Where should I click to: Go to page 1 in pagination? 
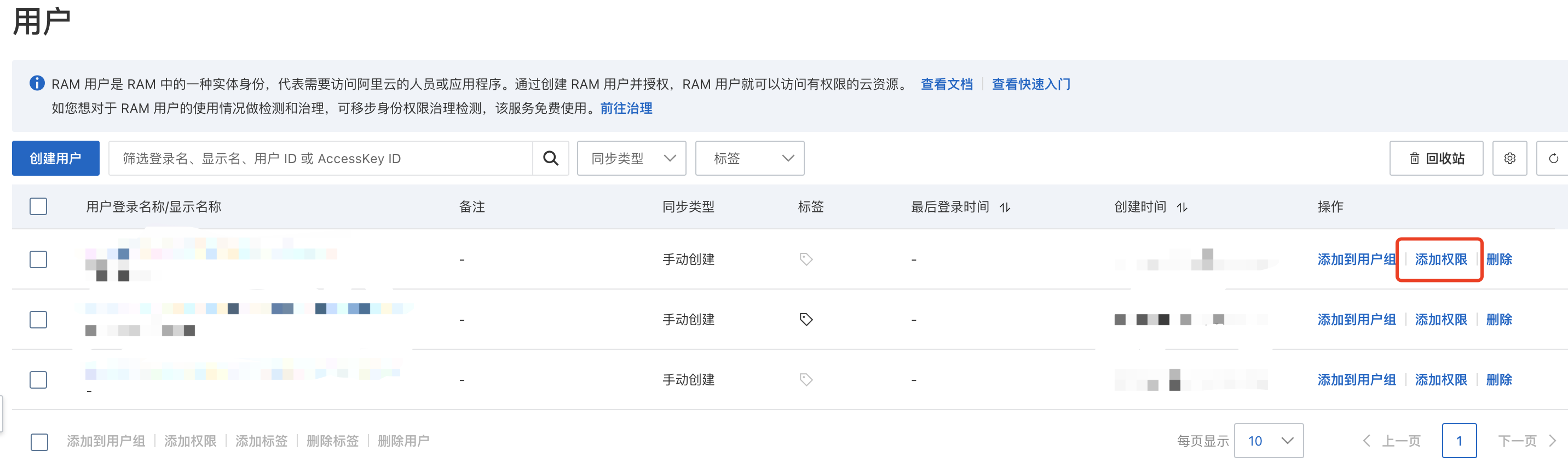[1459, 441]
